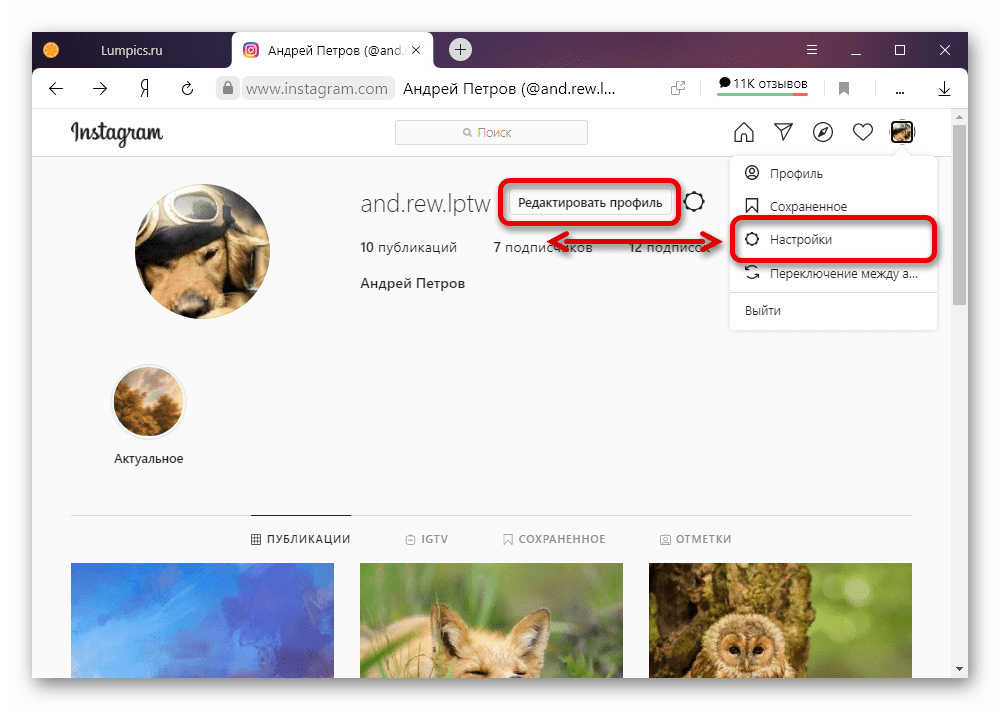Open Instagram home feed icon

coord(744,132)
